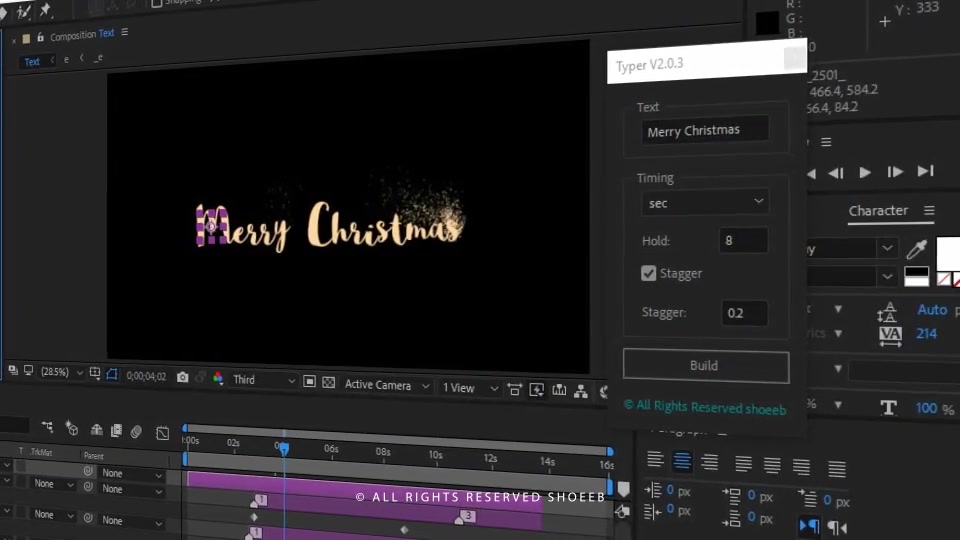Toggle hide shy layers switch
This screenshot has height=540, width=960.
click(96, 430)
